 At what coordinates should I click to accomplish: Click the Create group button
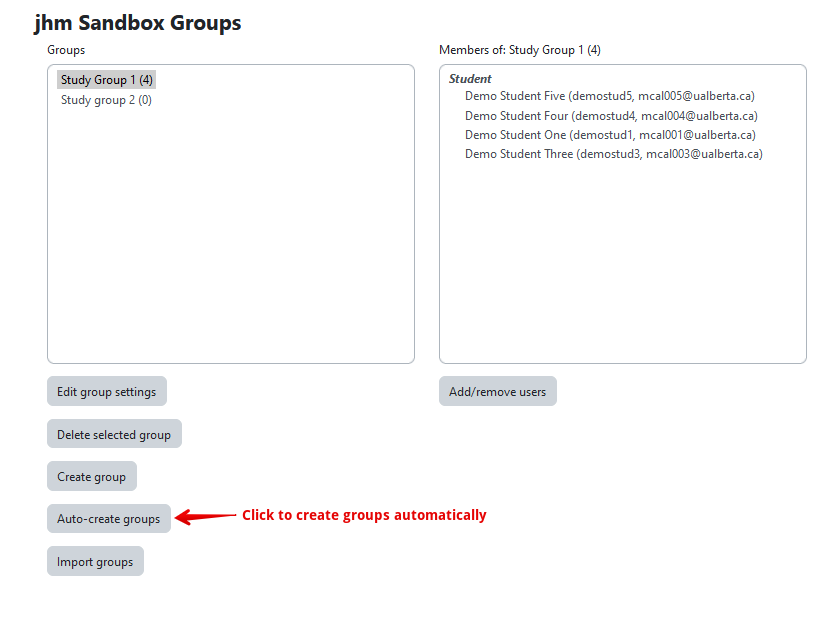pyautogui.click(x=91, y=477)
